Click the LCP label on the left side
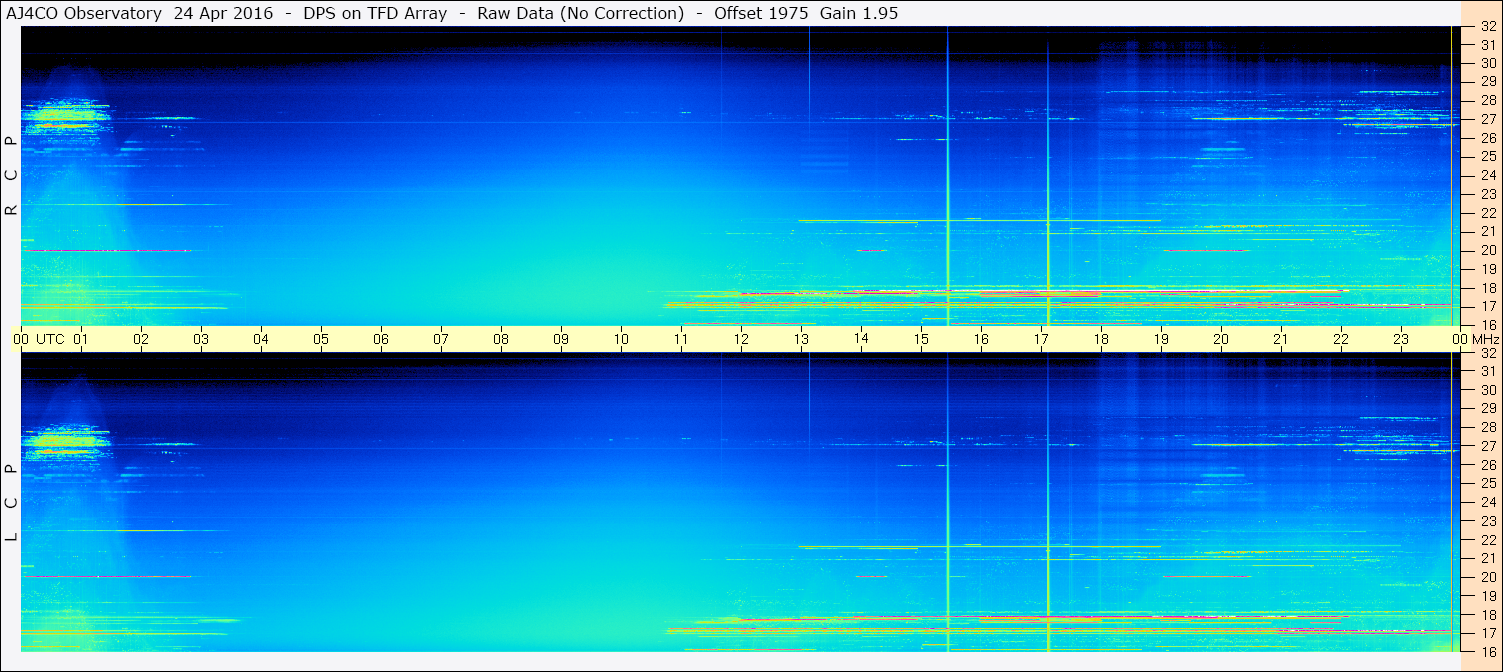The image size is (1503, 672). 11,503
